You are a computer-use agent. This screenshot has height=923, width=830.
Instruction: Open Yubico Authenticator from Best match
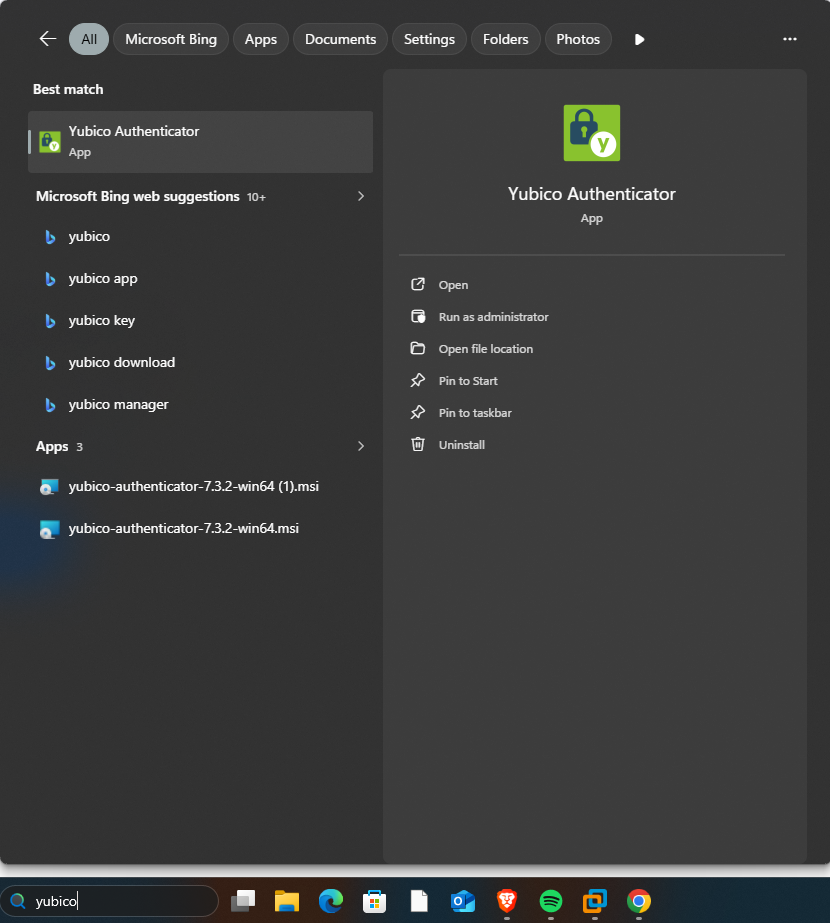pos(200,141)
